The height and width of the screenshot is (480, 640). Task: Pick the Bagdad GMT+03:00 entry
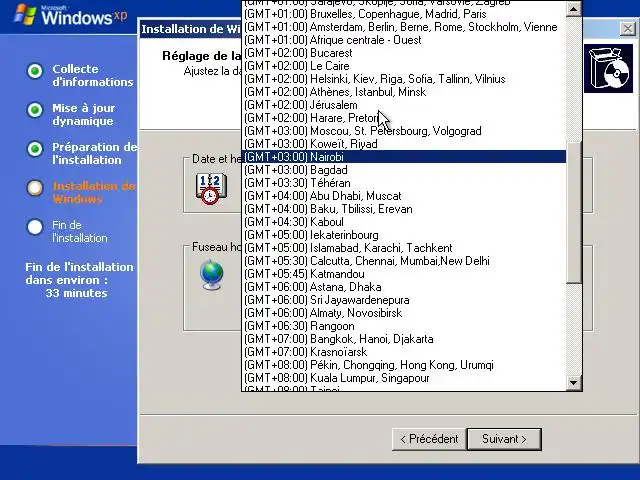[404, 170]
